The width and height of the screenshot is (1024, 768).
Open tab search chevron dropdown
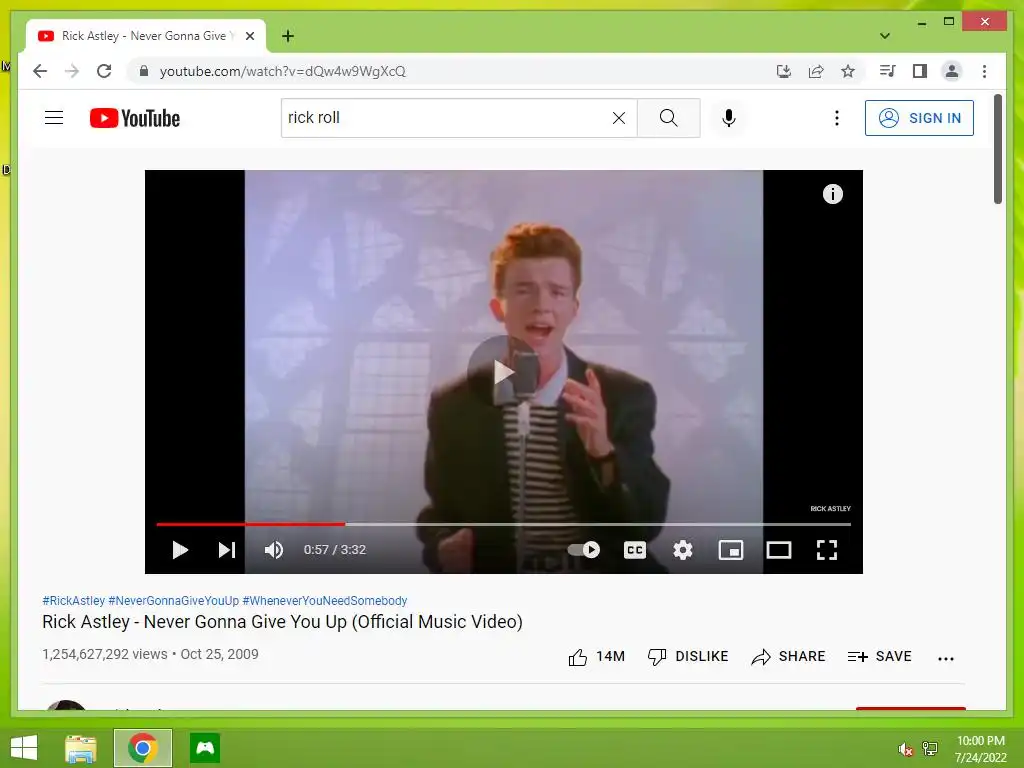click(884, 36)
